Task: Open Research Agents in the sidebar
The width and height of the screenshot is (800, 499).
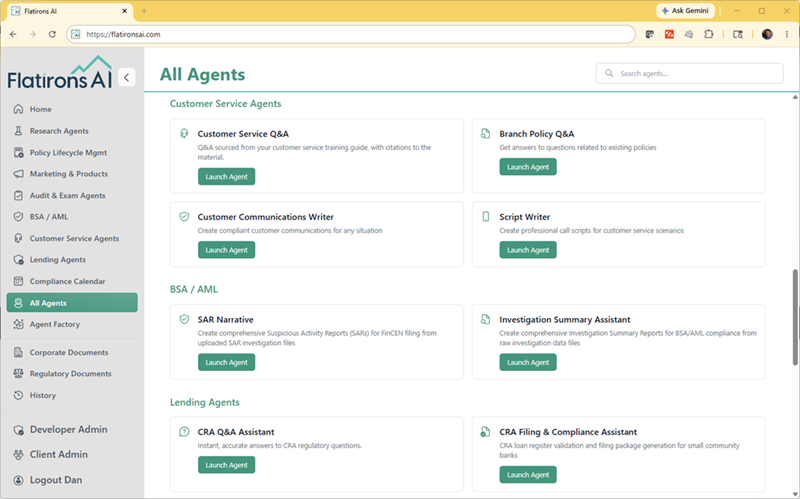Action: [x=72, y=131]
